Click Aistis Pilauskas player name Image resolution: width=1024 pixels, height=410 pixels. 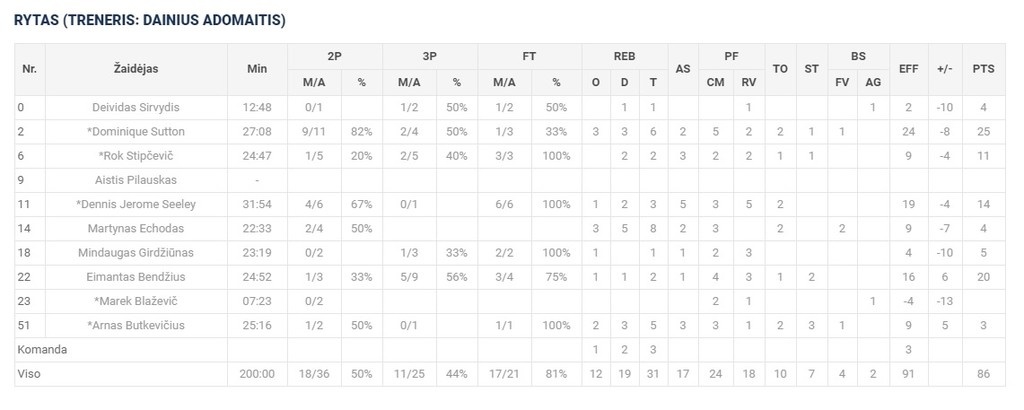136,180
